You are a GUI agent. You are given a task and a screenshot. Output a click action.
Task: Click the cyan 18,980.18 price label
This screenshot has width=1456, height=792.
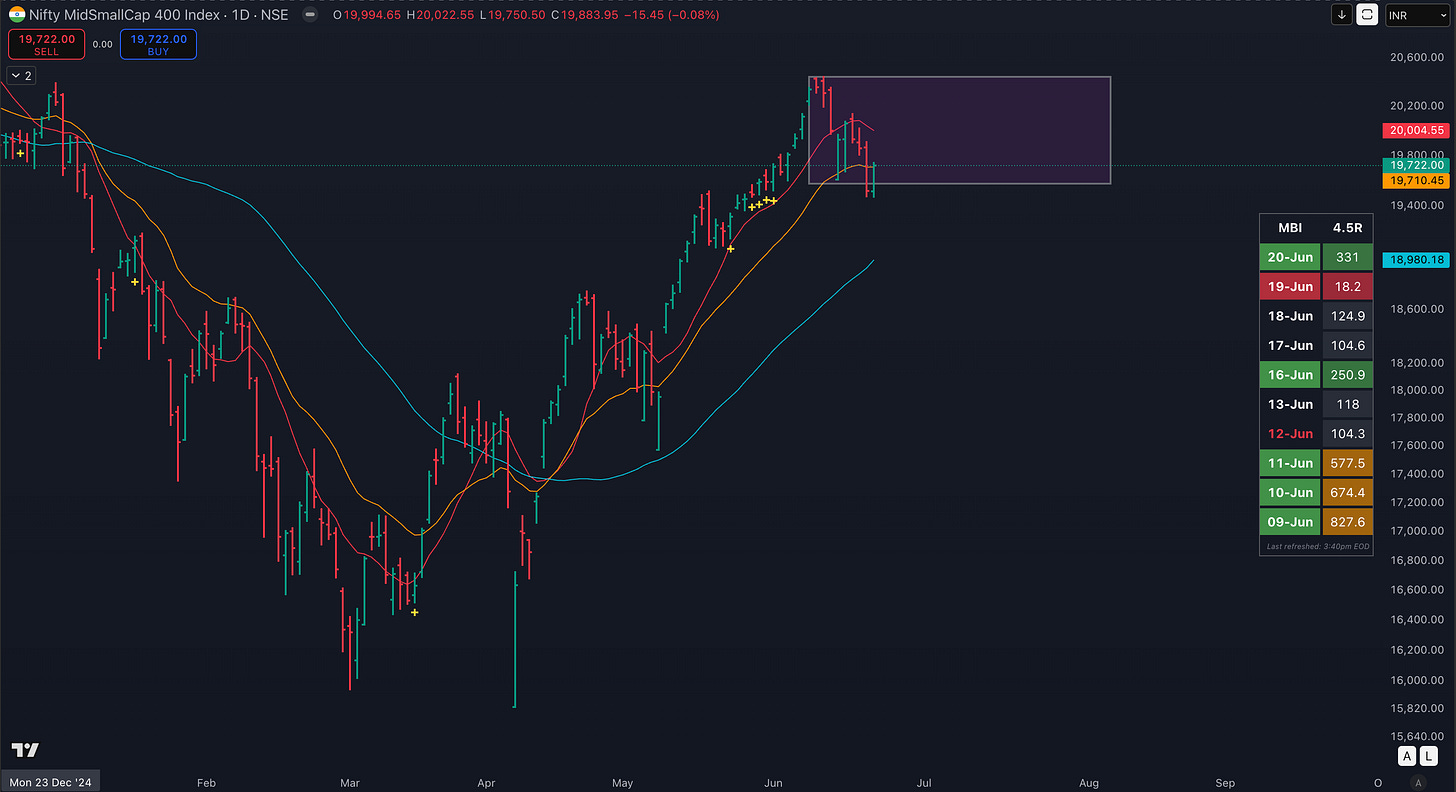[1416, 259]
